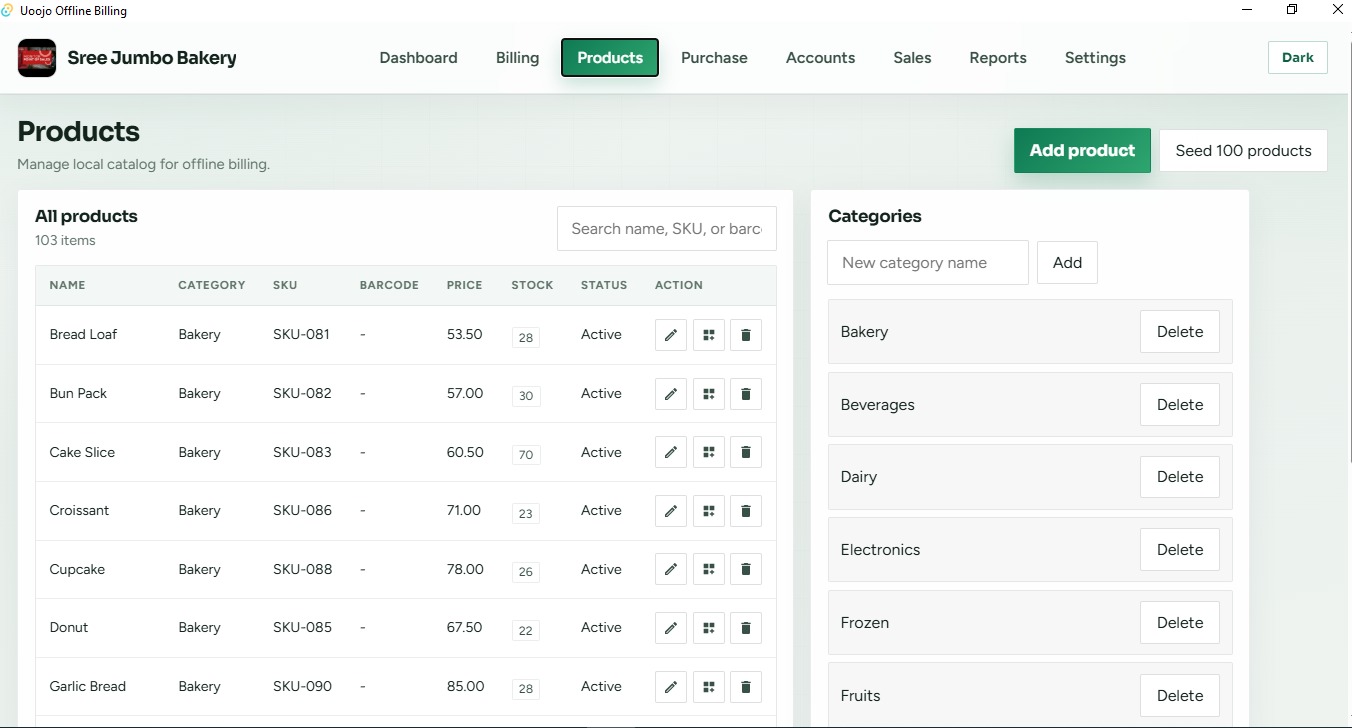Edit the Croissant product
Screen dimensions: 1352x728
[x=671, y=511]
